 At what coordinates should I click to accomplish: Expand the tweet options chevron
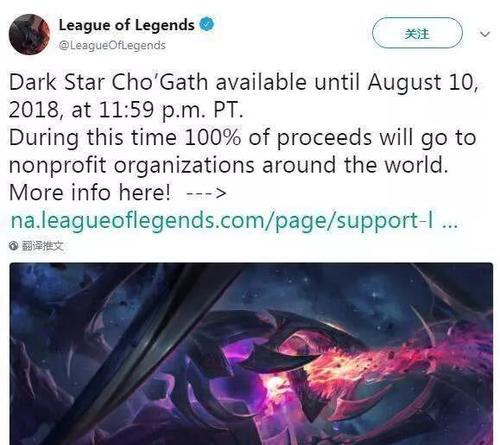click(484, 34)
